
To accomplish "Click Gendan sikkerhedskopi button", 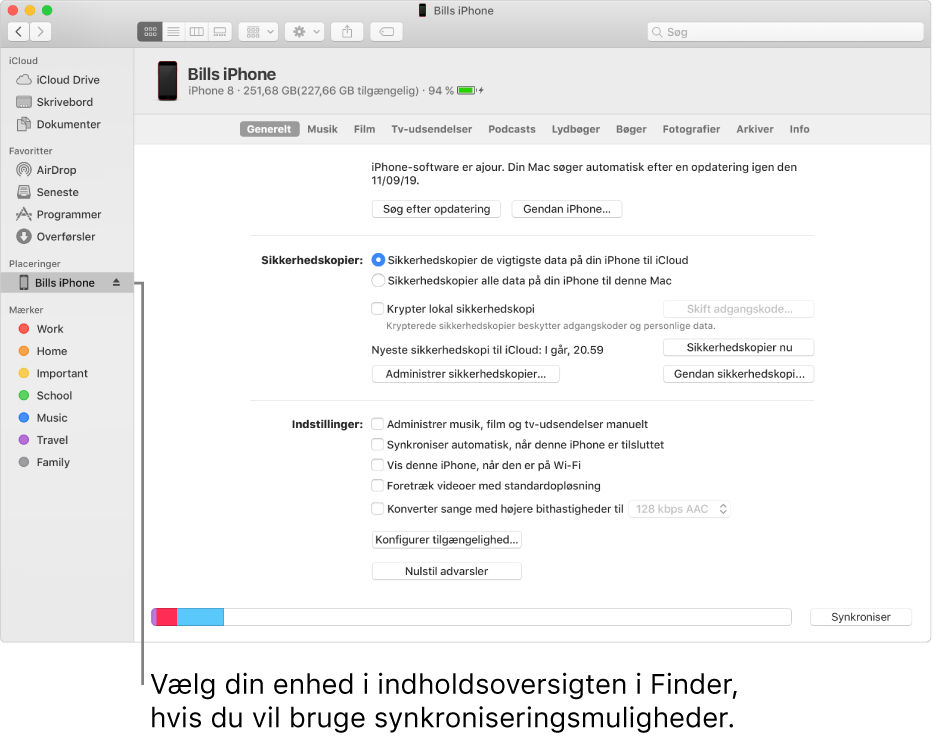I will 739,374.
